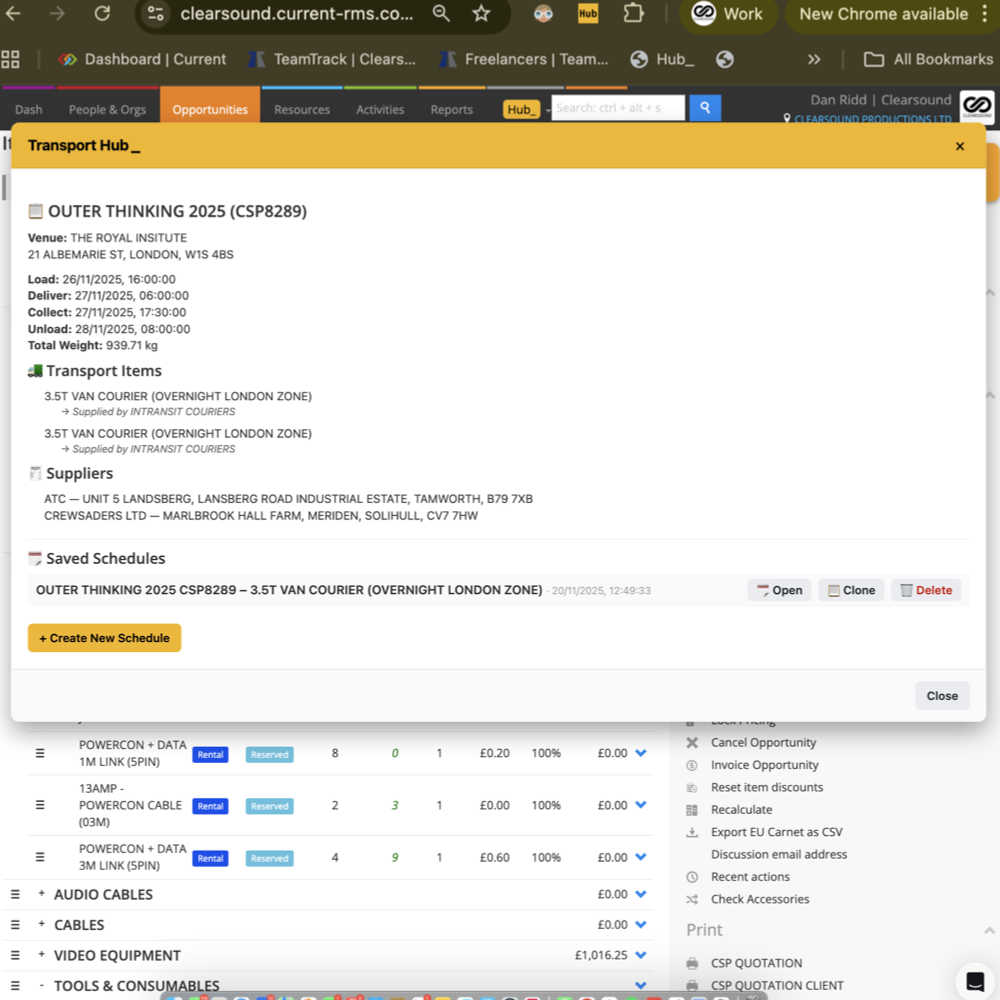Screen dimensions: 1000x1000
Task: Expand row options for 13AMP - POWERCON CABLE
Action: (641, 805)
